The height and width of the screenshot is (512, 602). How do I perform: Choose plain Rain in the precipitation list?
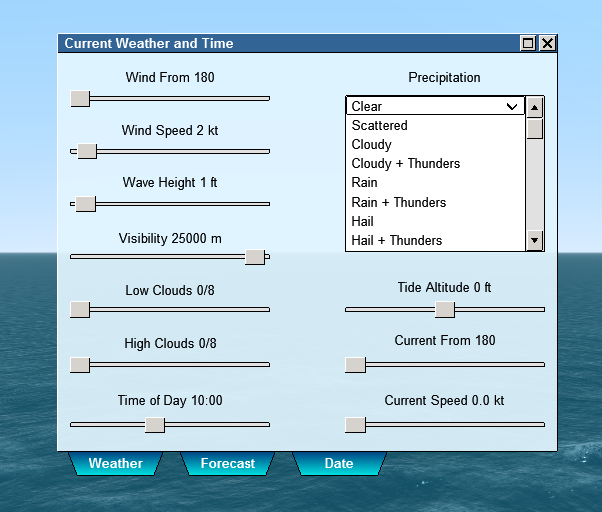[x=435, y=183]
